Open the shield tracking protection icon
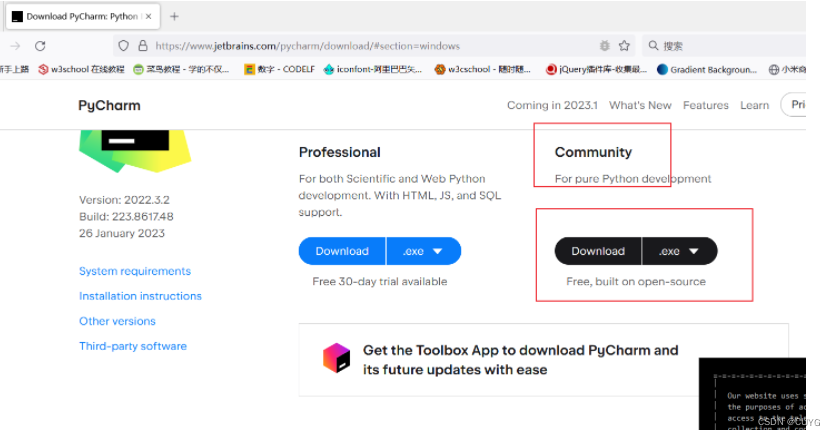The height and width of the screenshot is (436, 835). (124, 46)
